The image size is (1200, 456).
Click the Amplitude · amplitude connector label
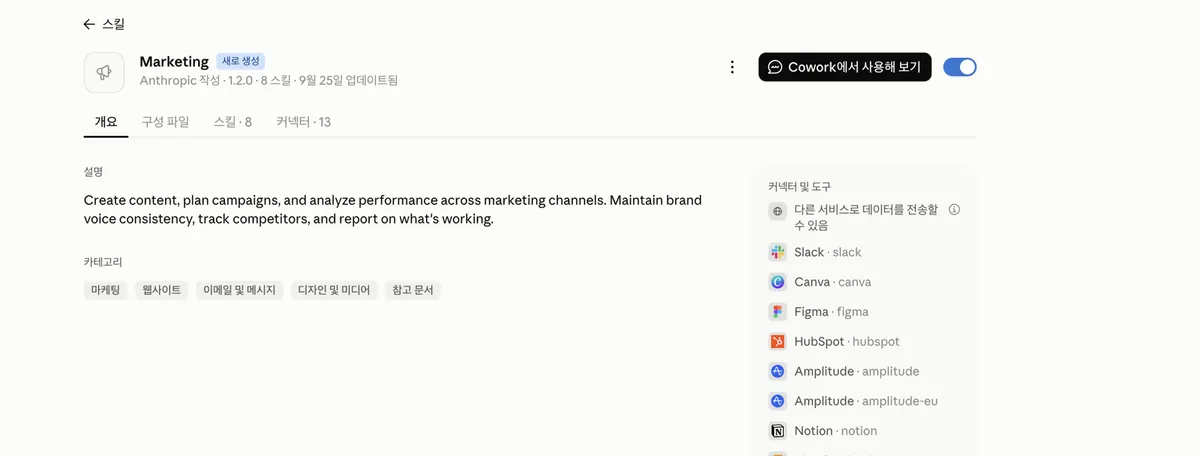[857, 371]
